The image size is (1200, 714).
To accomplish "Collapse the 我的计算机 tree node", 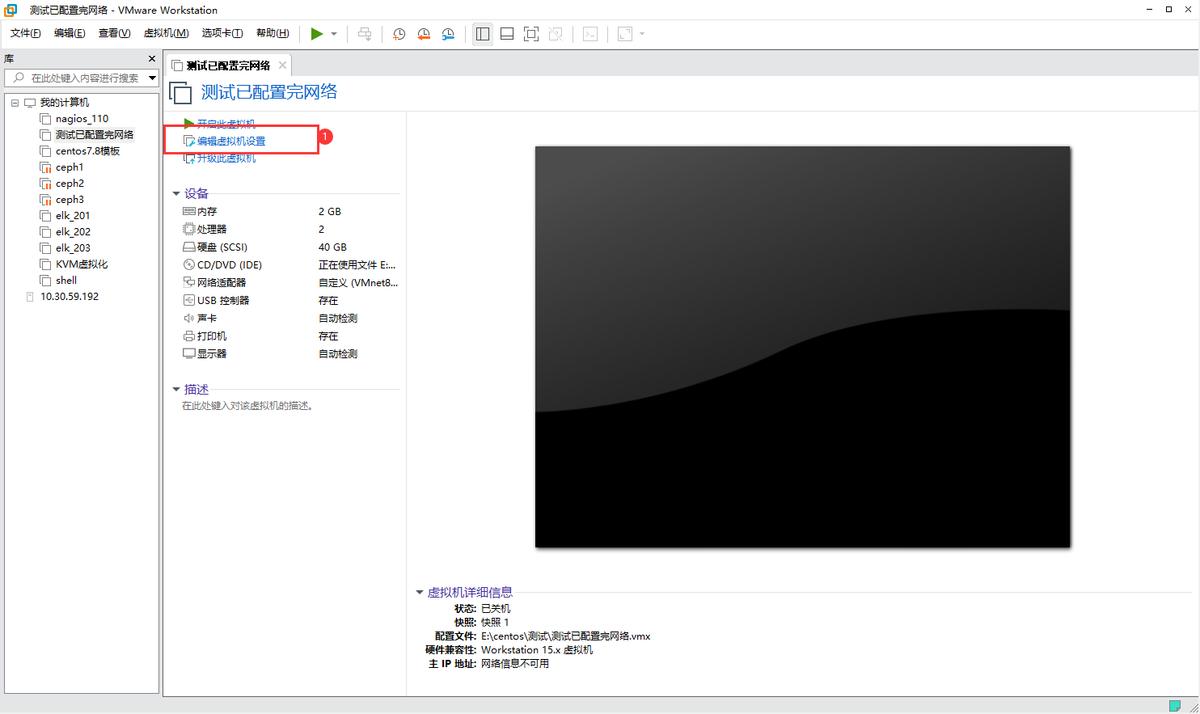I will [x=14, y=101].
